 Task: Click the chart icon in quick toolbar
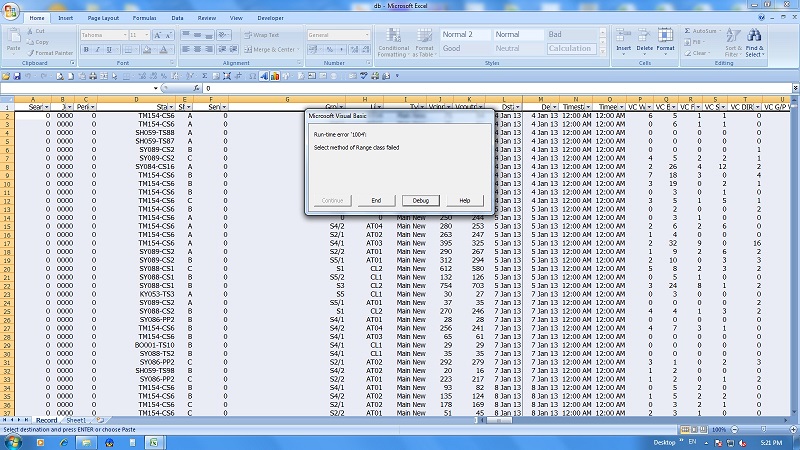(275, 76)
